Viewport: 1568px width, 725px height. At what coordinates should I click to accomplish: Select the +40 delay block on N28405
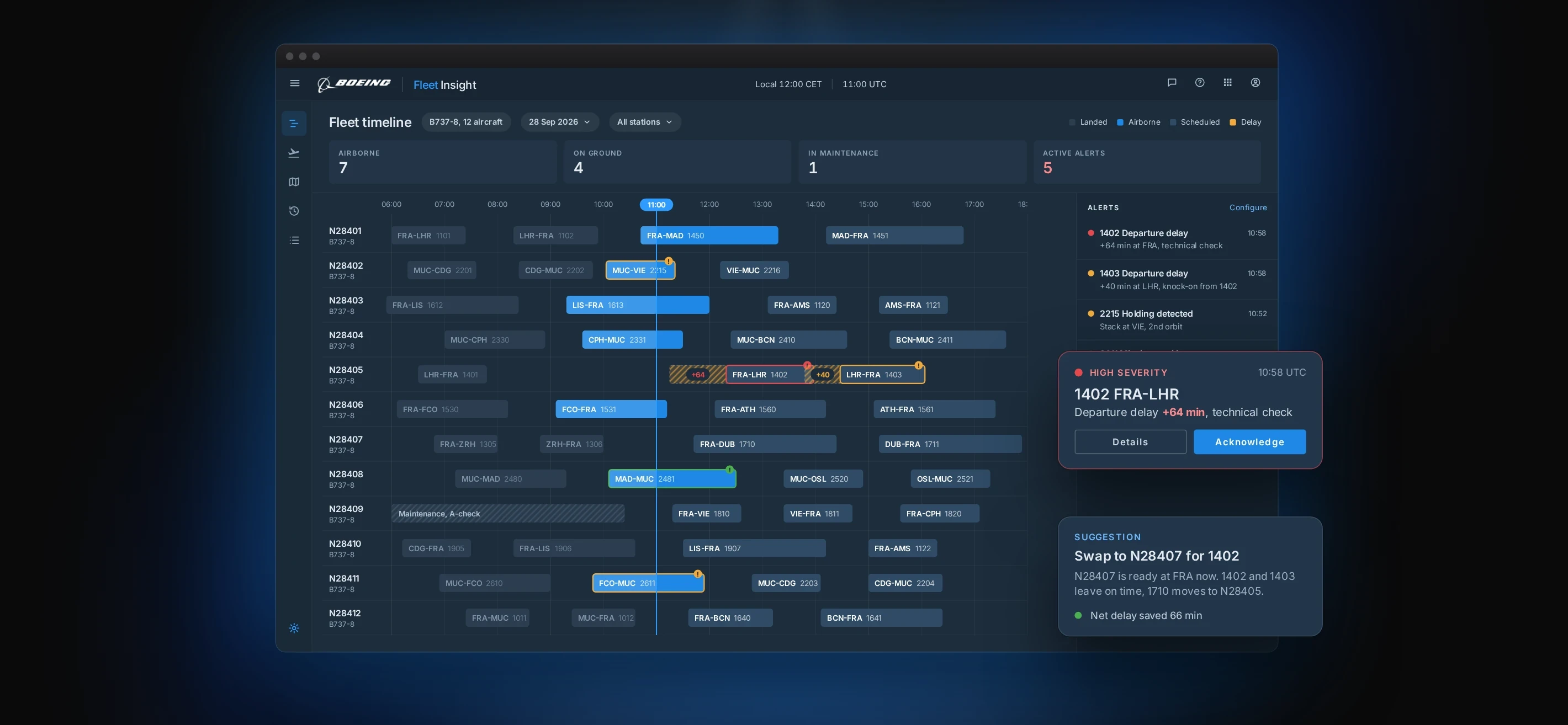pyautogui.click(x=822, y=375)
